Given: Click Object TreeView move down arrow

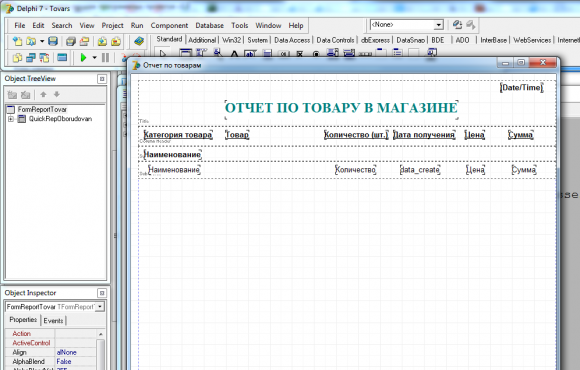Looking at the screenshot, I should (57, 95).
